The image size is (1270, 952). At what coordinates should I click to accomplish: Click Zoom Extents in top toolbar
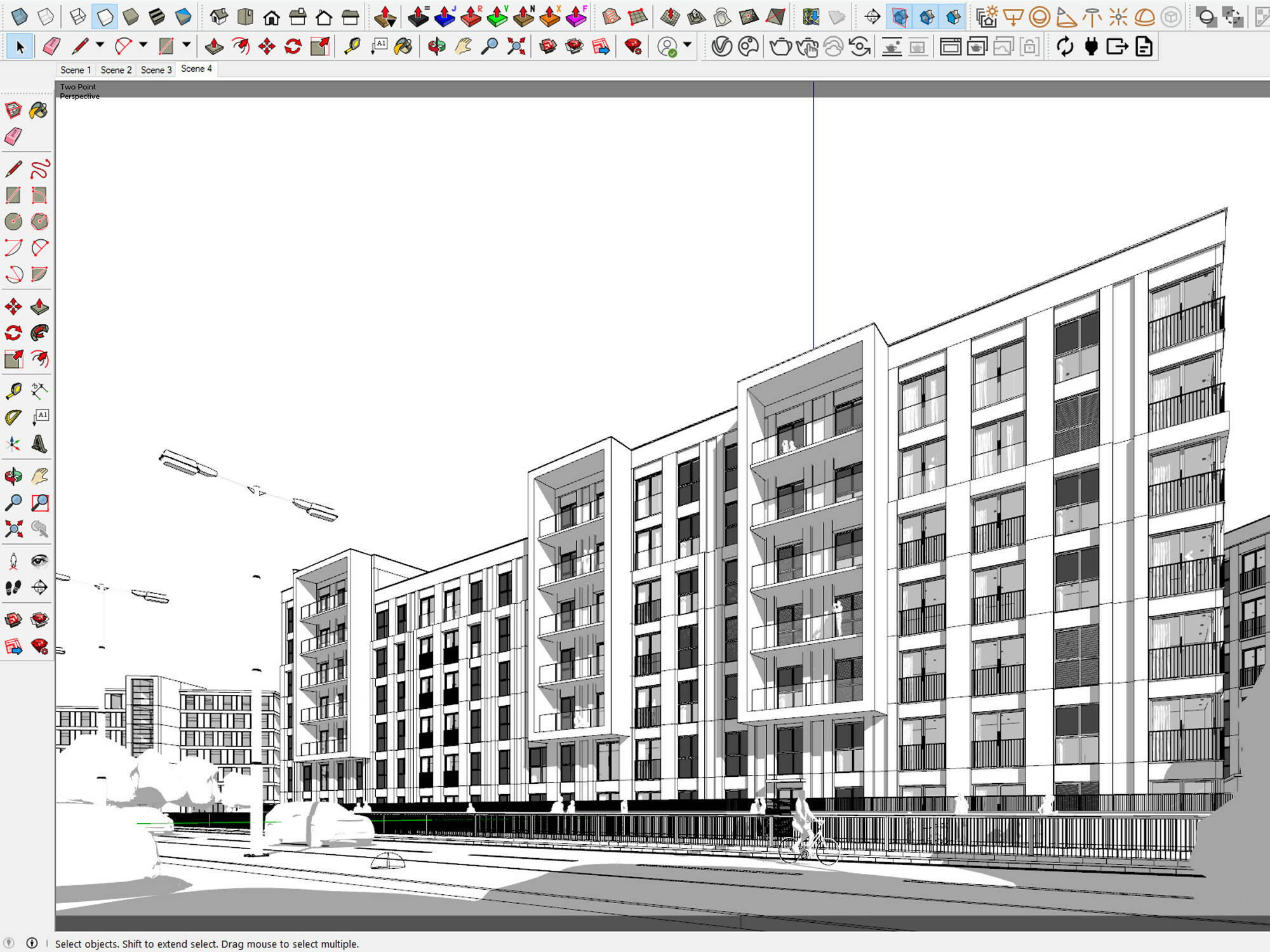point(516,46)
